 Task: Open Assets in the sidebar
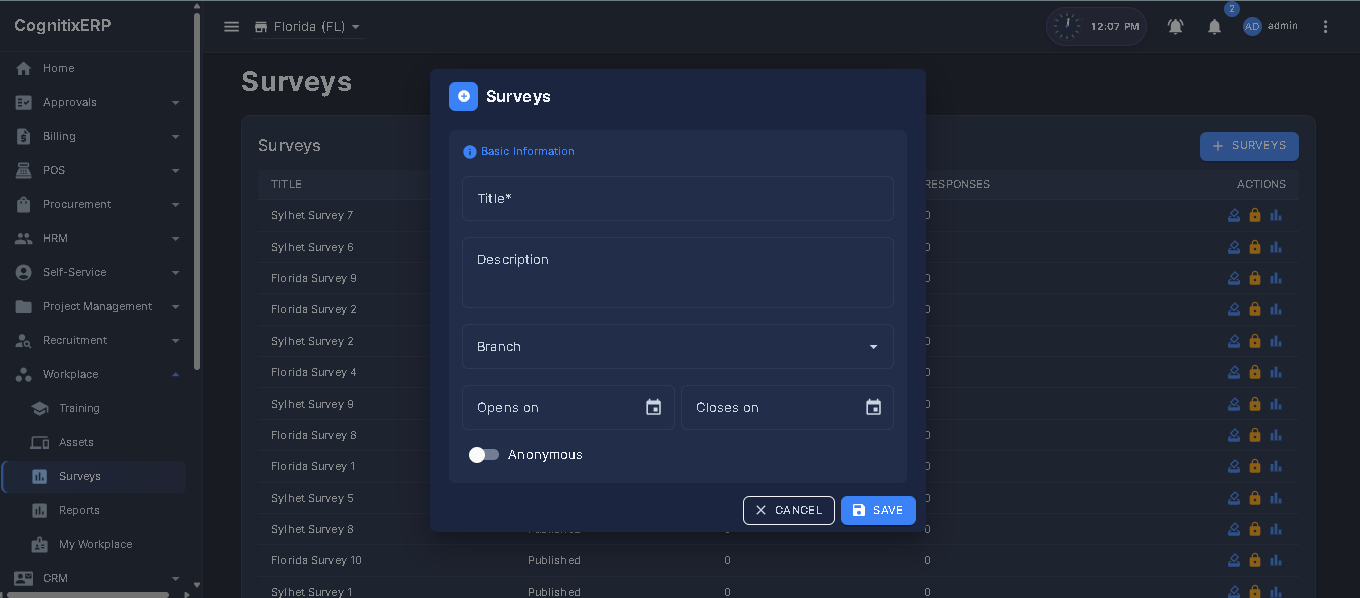click(x=94, y=442)
